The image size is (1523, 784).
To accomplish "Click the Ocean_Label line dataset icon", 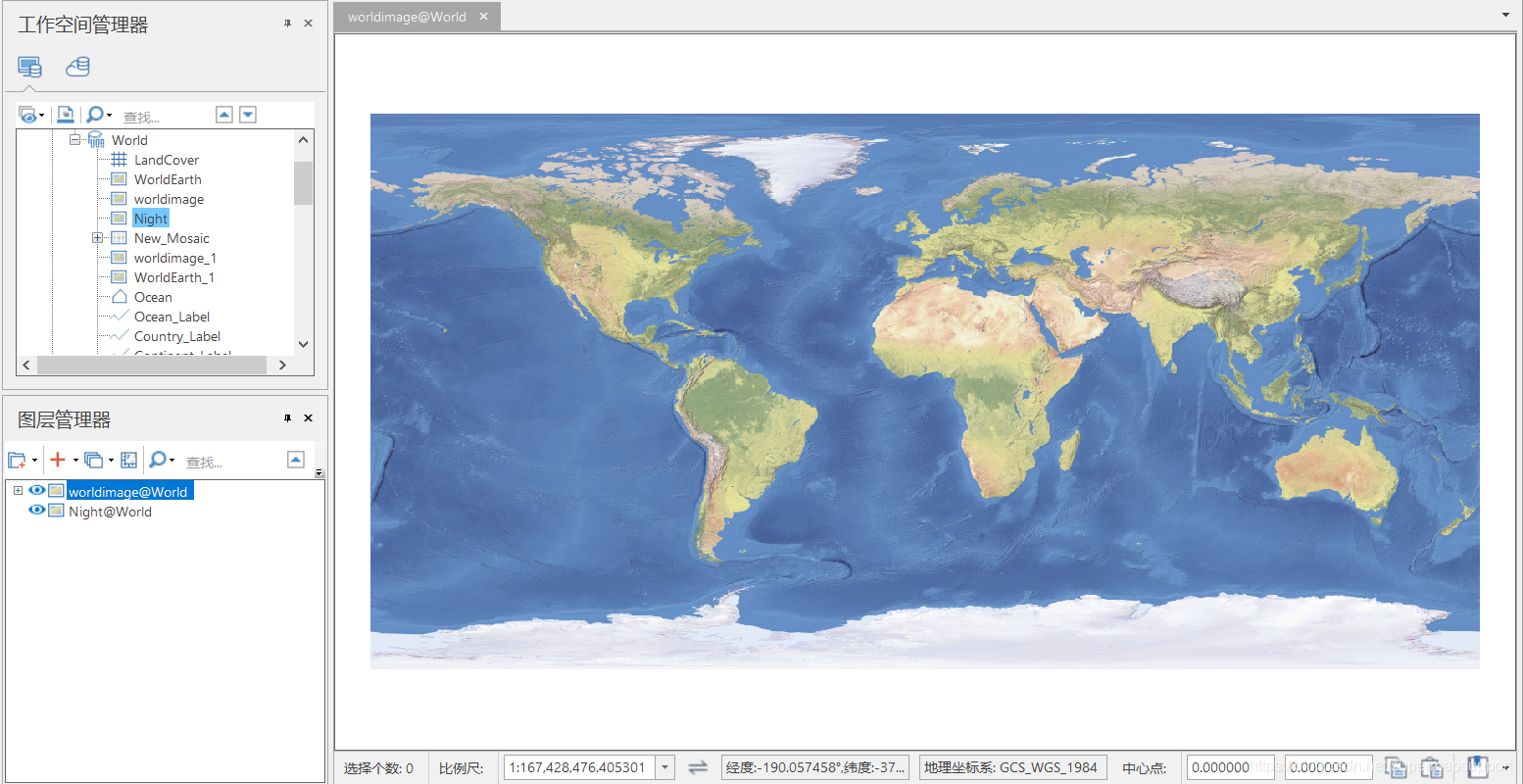I will (119, 317).
